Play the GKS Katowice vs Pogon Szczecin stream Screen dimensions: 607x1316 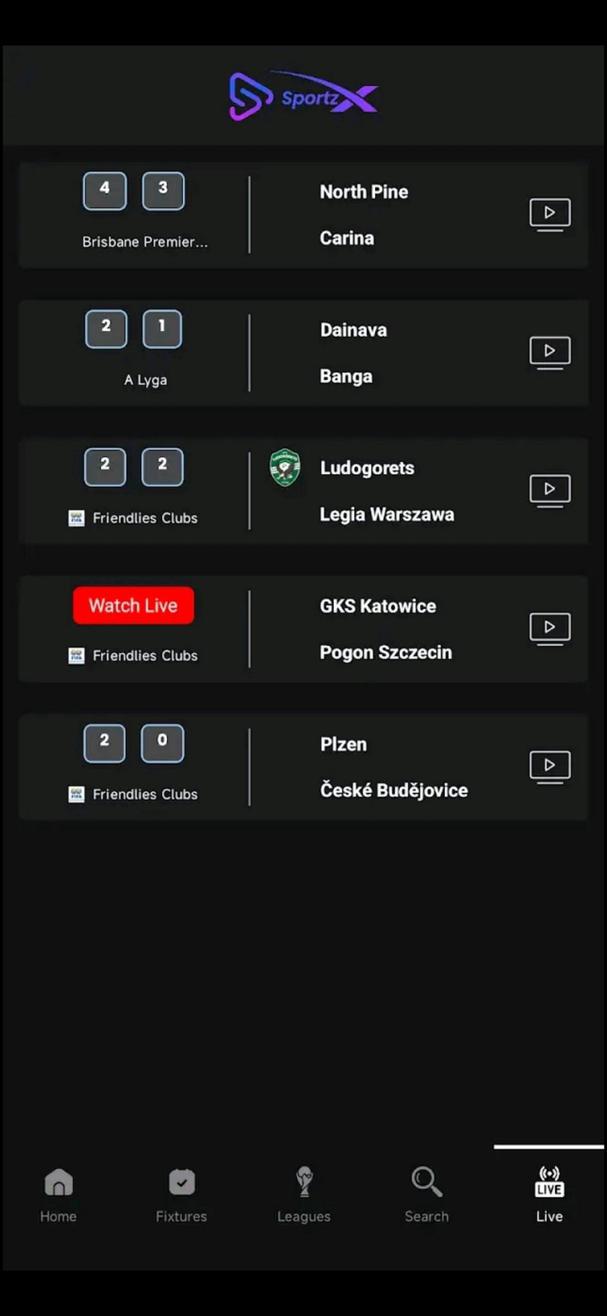(549, 628)
